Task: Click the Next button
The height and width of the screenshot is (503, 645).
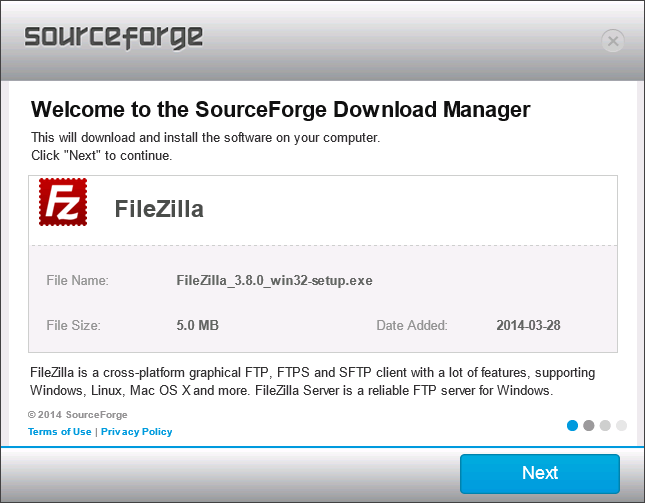Action: (540, 473)
